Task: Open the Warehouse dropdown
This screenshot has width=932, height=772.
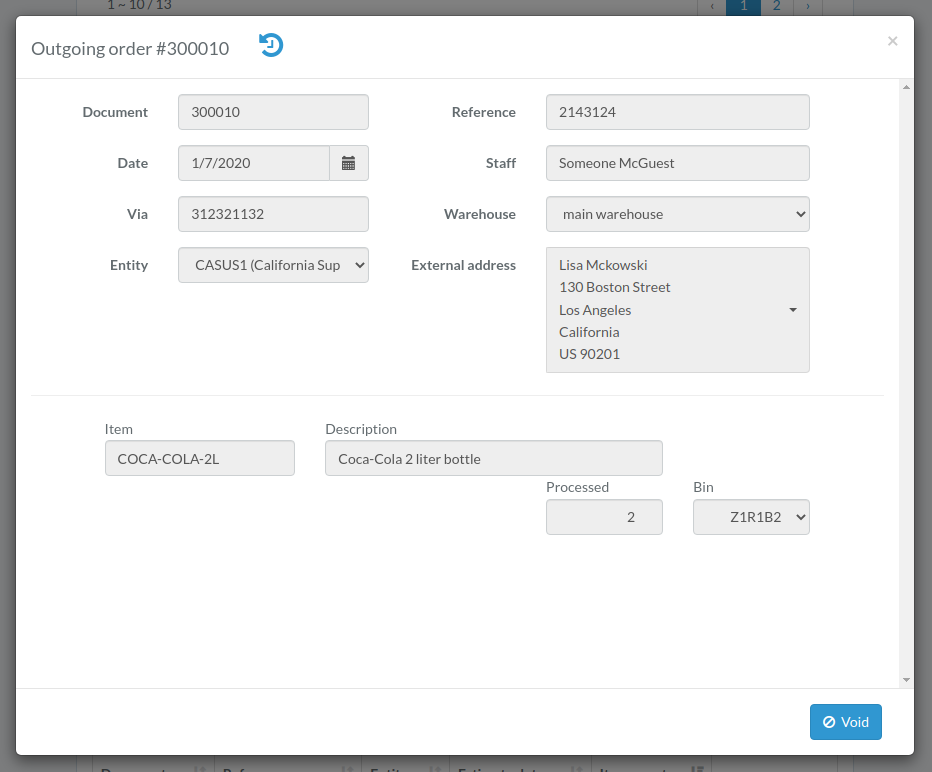Action: click(678, 214)
